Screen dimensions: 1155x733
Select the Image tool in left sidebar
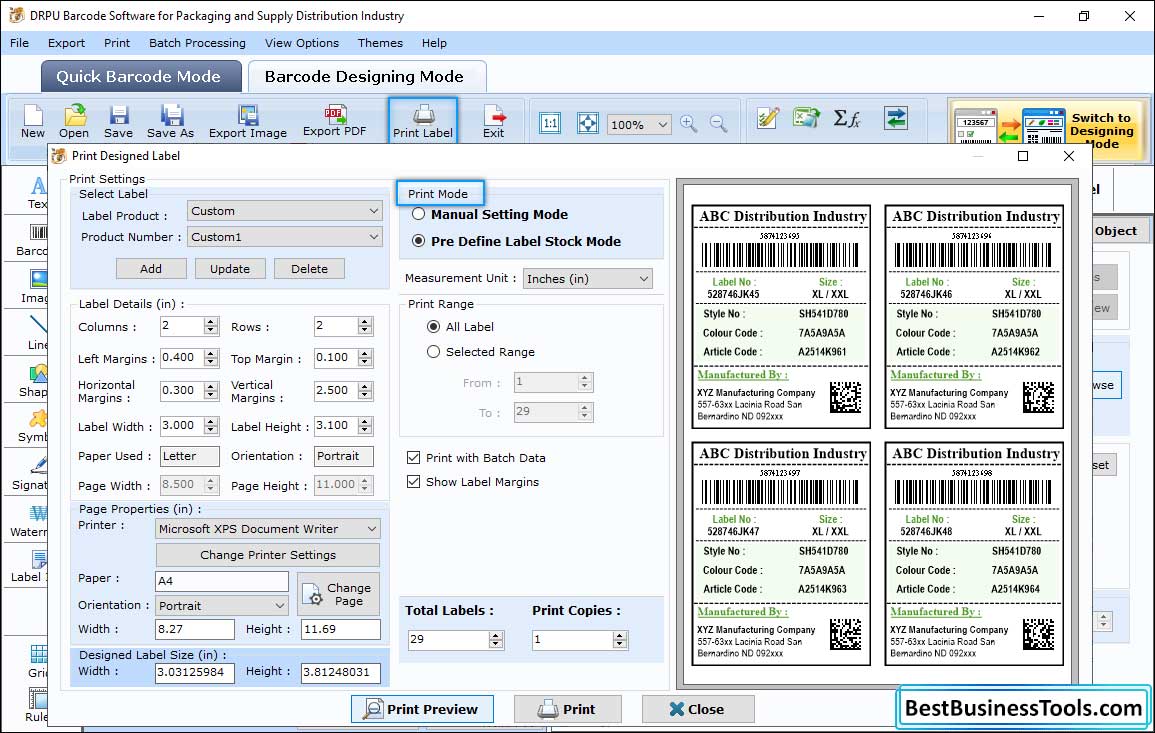coord(35,287)
